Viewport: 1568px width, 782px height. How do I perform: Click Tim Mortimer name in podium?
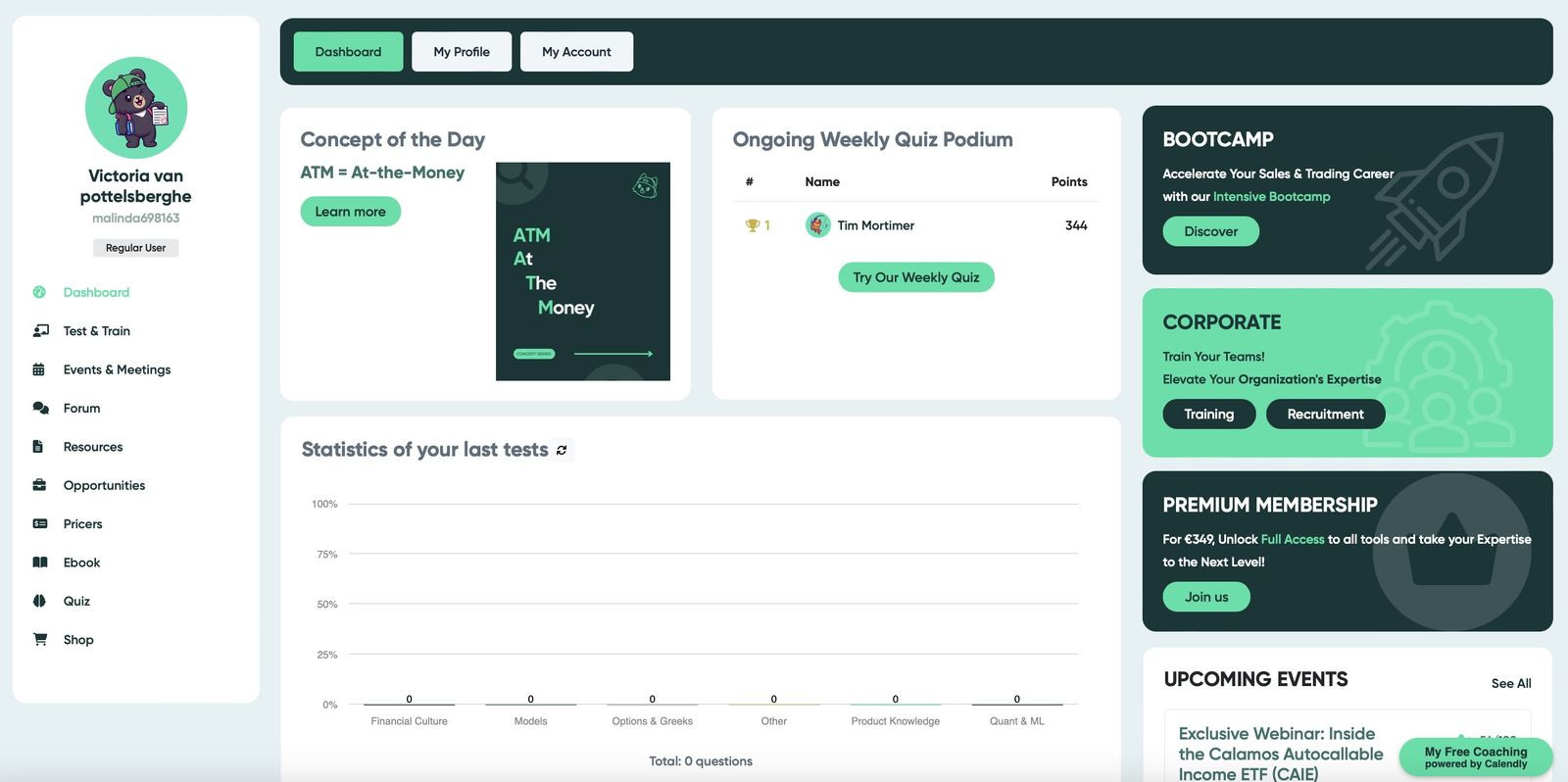876,225
